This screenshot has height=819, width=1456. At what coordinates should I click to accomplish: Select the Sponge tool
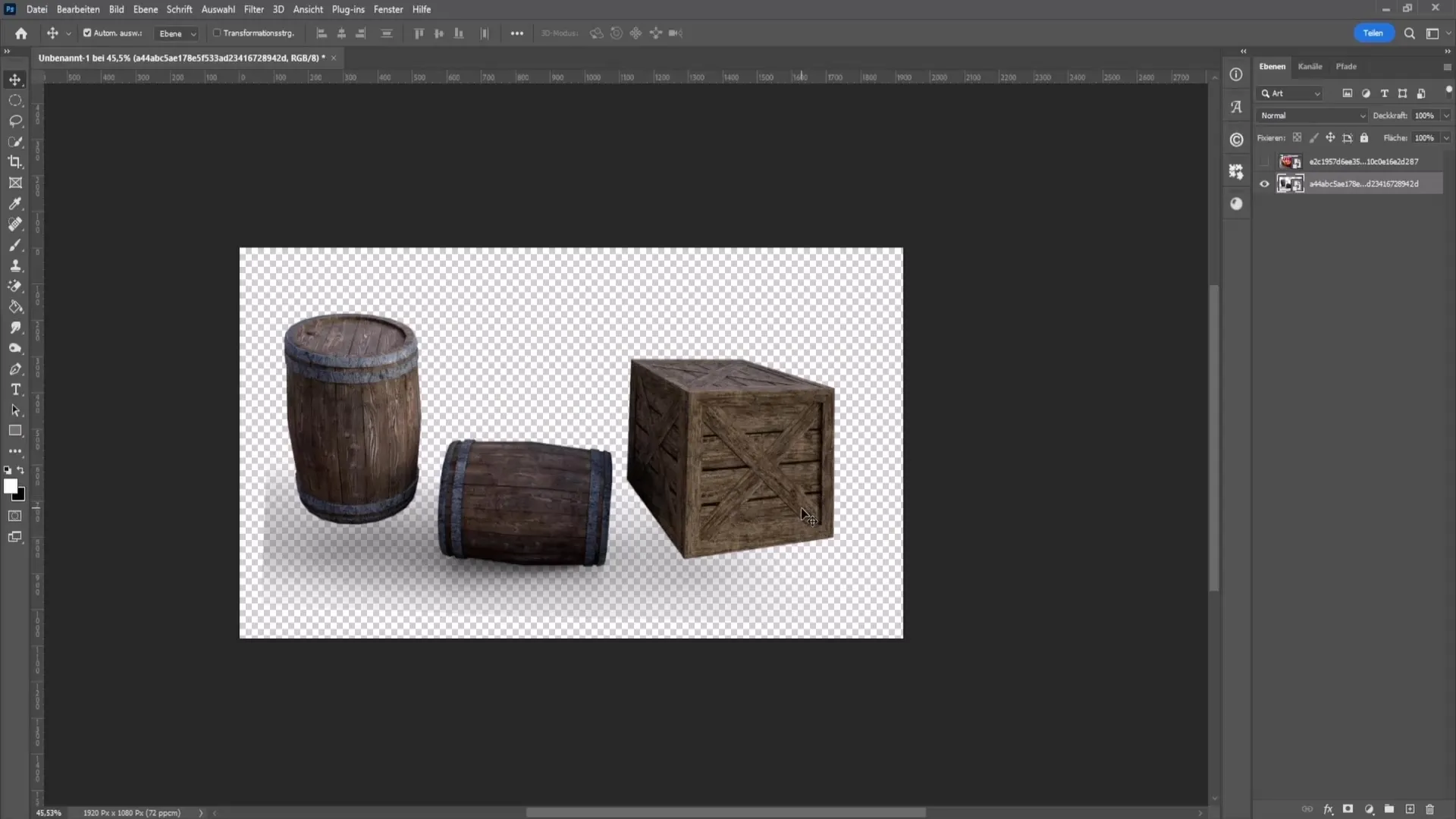(15, 348)
